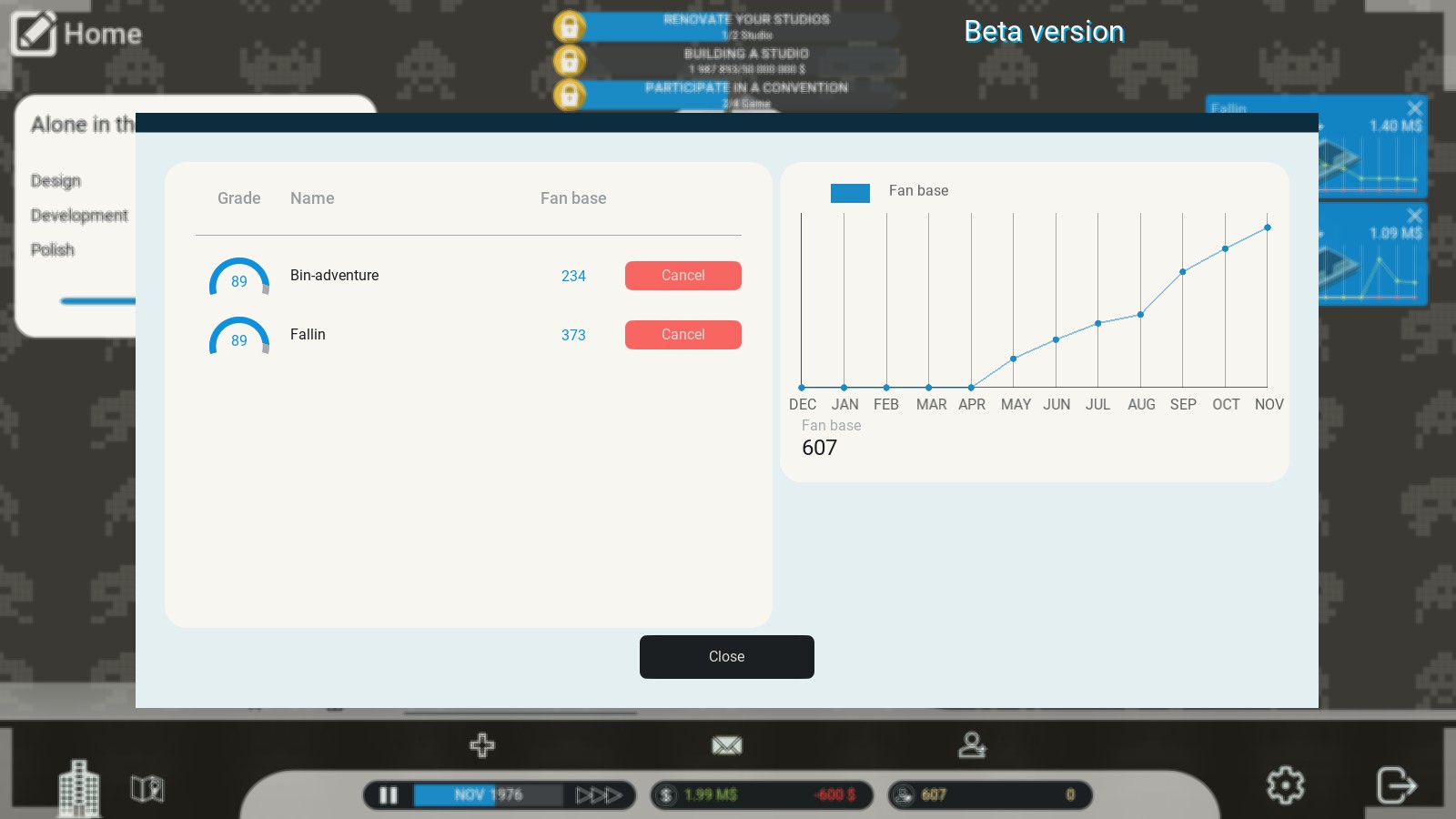This screenshot has height=819, width=1456.
Task: Open the map icon
Action: click(x=147, y=788)
